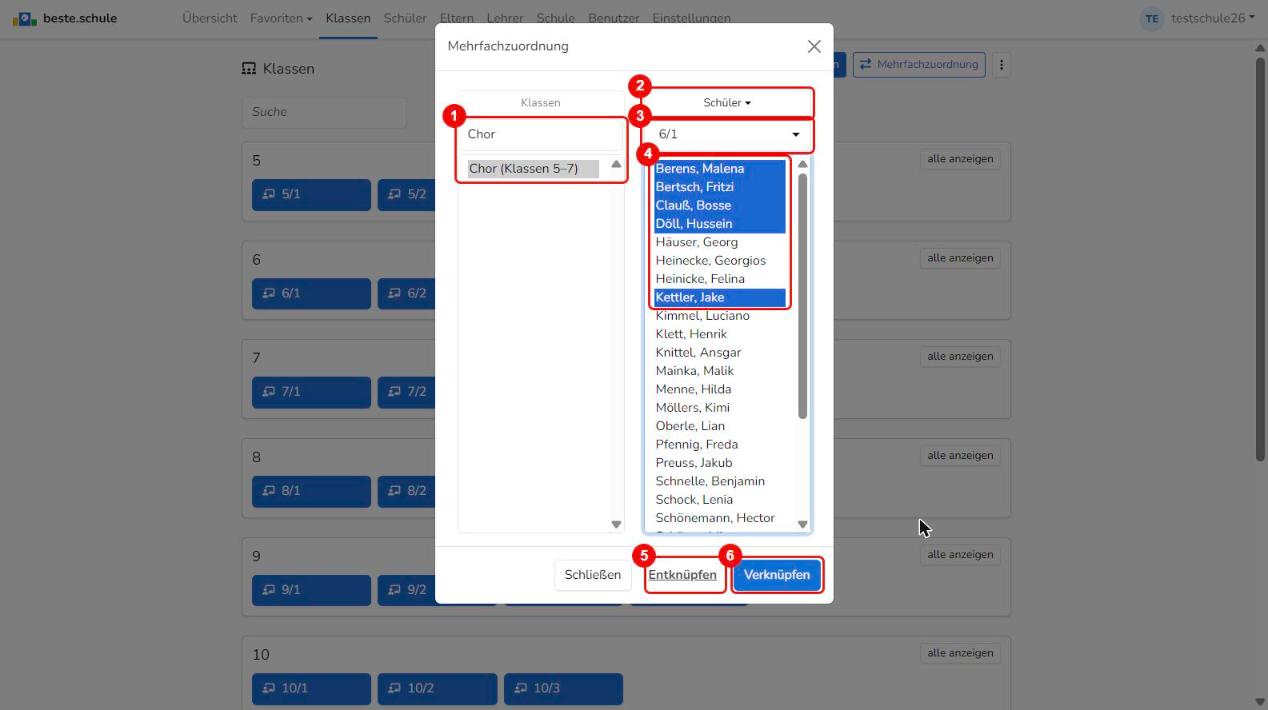Open the three-dot menu beside Mehrfachzuordnung
1268x710 pixels.
[1001, 65]
